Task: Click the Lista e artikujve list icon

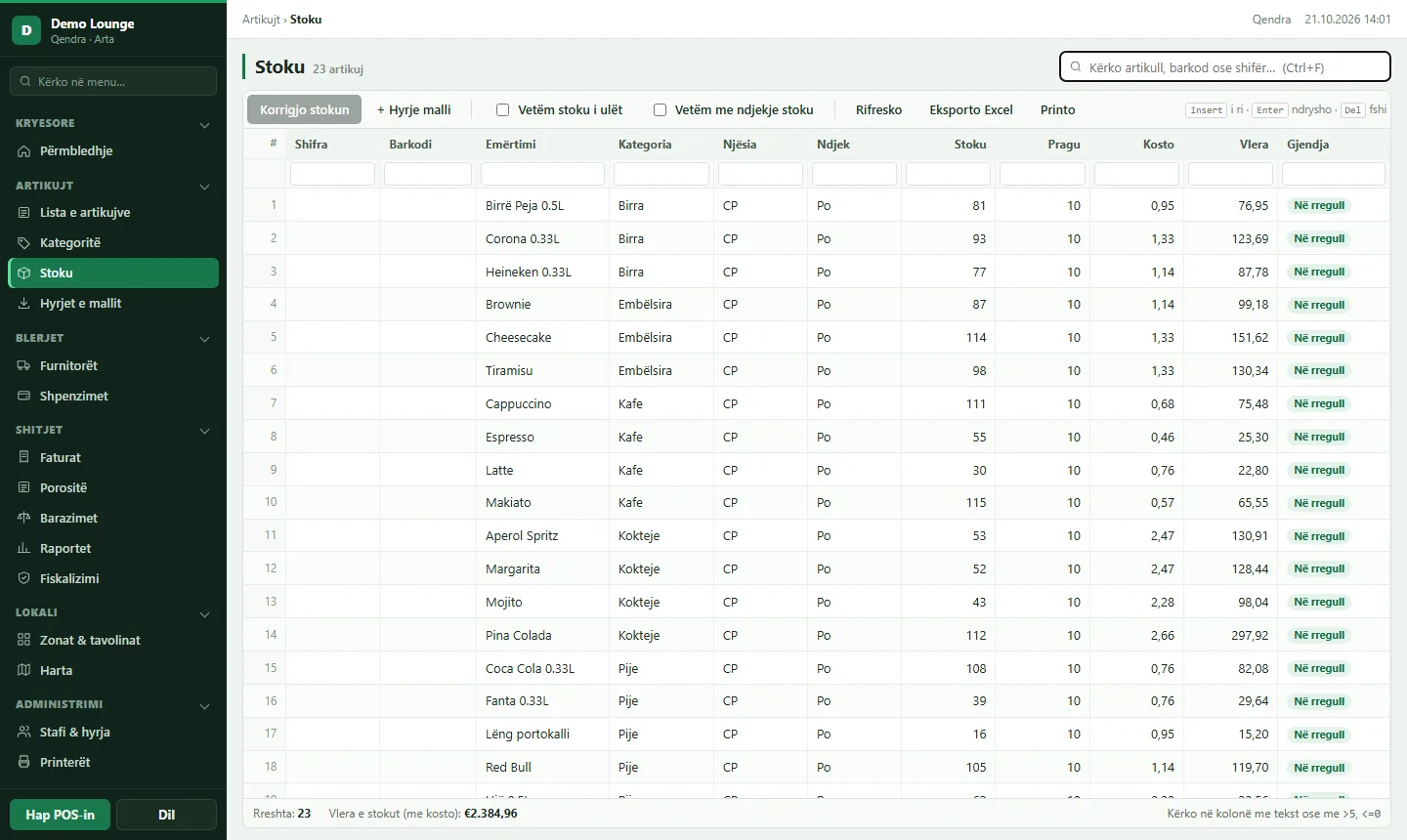Action: click(24, 213)
